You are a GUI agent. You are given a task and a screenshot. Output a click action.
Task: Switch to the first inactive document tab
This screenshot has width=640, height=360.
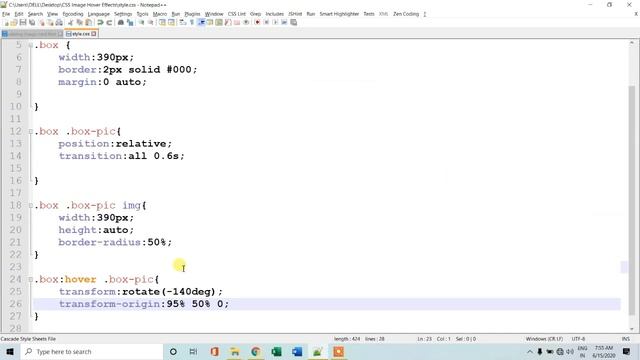click(33, 34)
